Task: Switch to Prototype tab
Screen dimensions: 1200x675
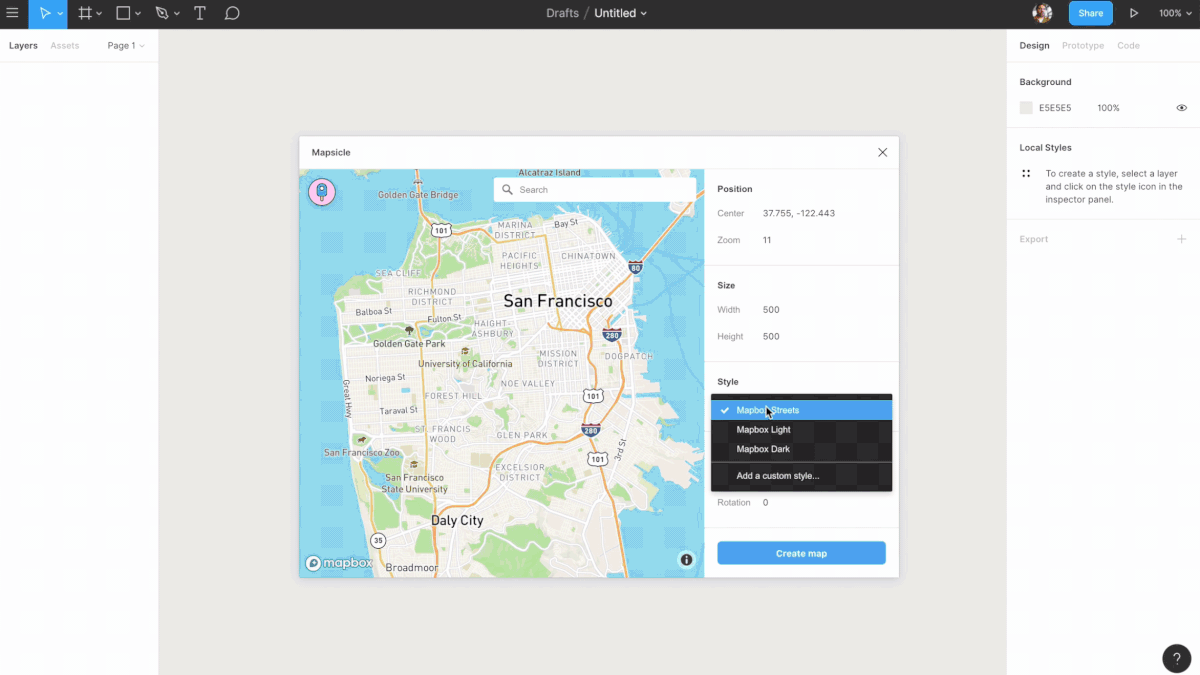Action: tap(1083, 46)
